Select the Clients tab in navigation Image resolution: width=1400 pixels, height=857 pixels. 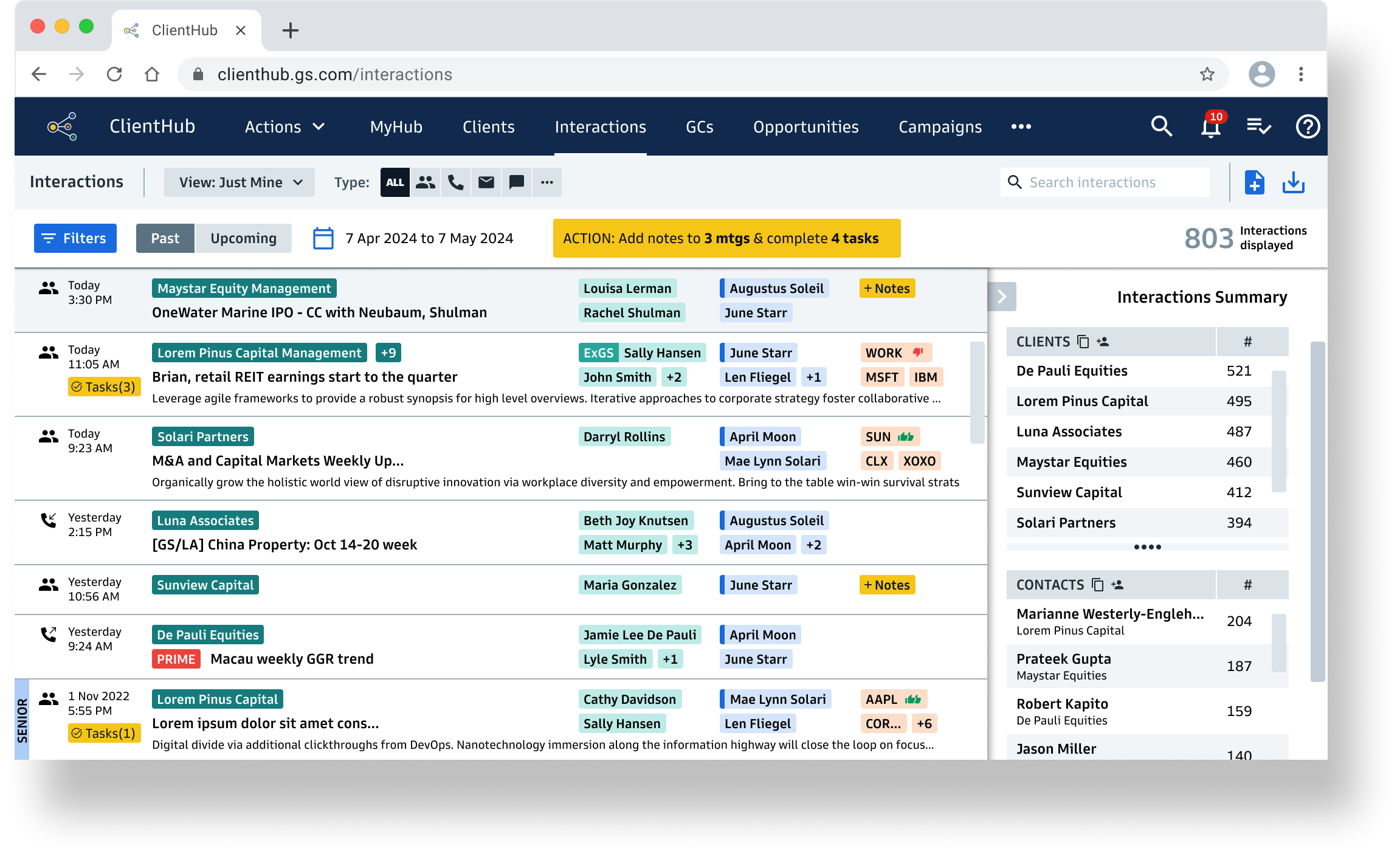coord(488,126)
